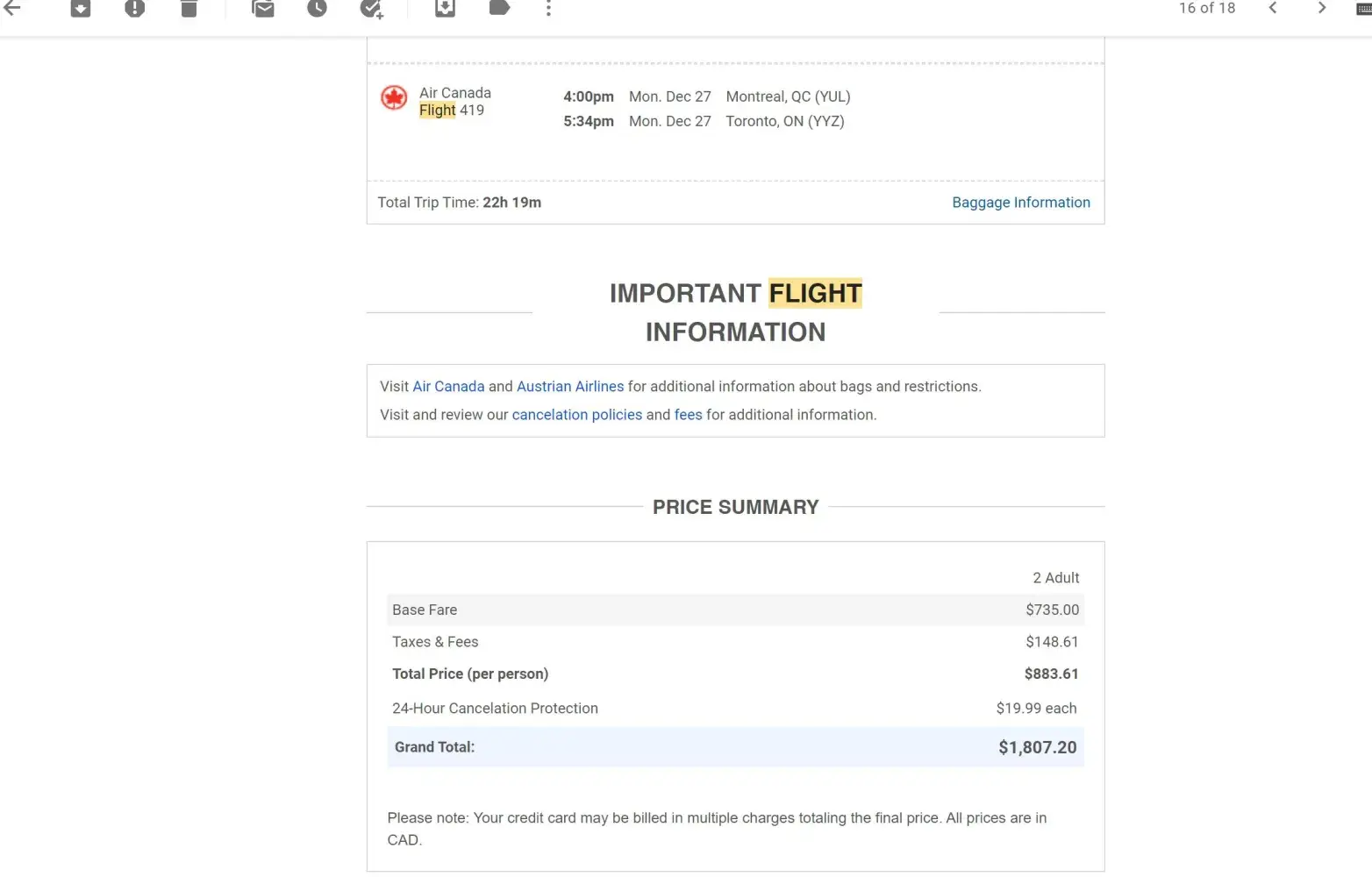The height and width of the screenshot is (877, 1372).
Task: Open the three-dot More options menu
Action: point(548,8)
